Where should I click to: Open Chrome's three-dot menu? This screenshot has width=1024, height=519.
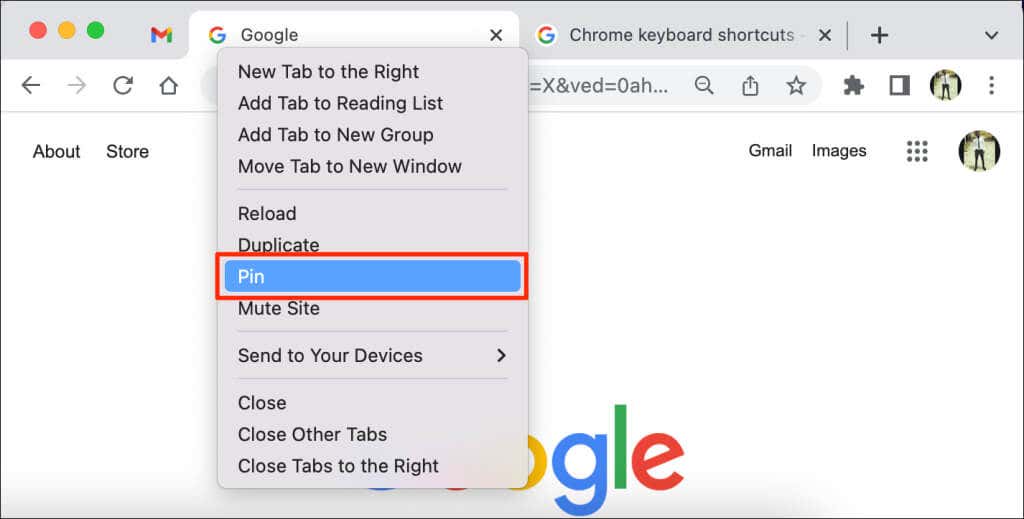[991, 86]
